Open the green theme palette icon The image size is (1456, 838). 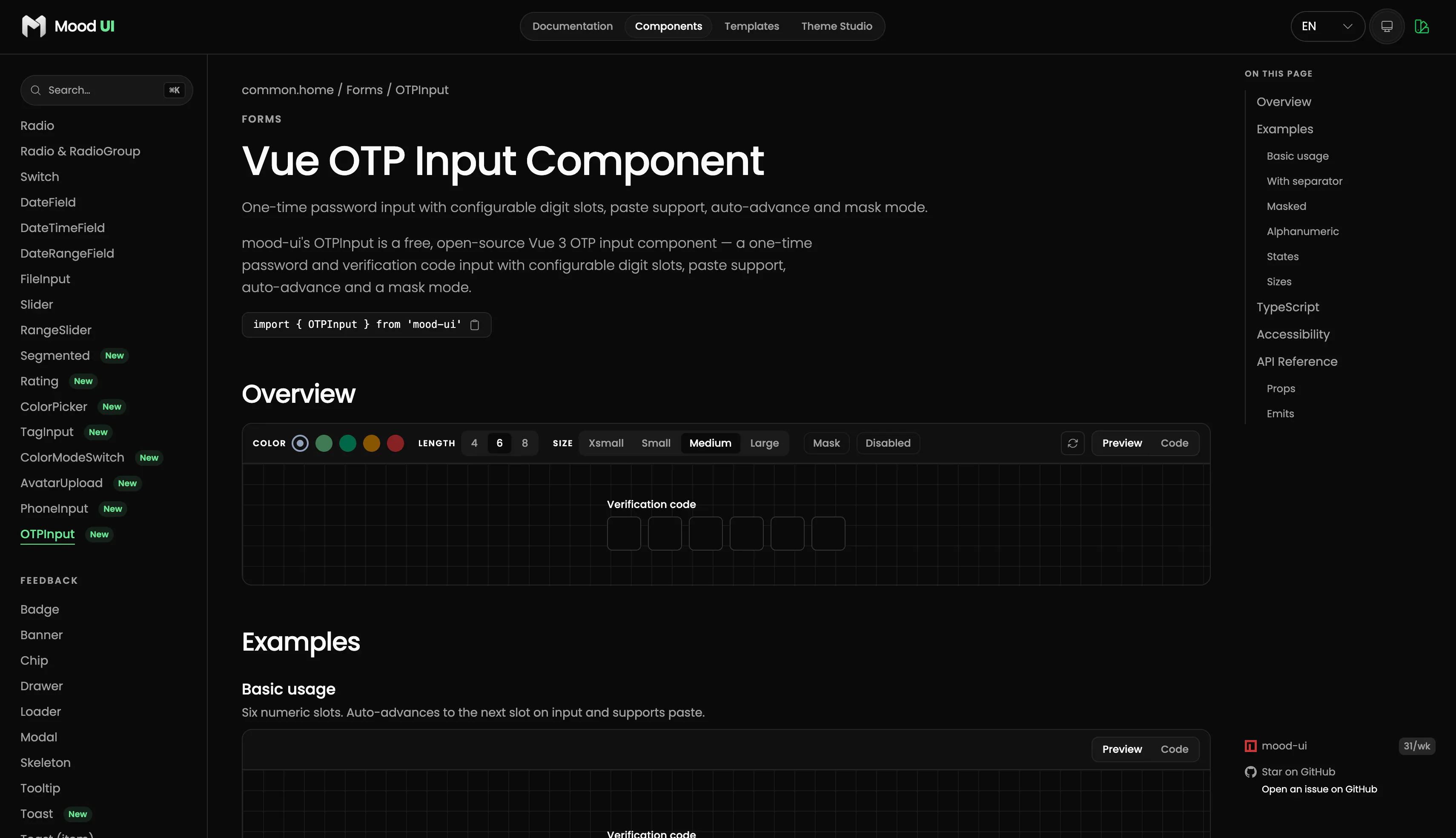tap(1422, 26)
